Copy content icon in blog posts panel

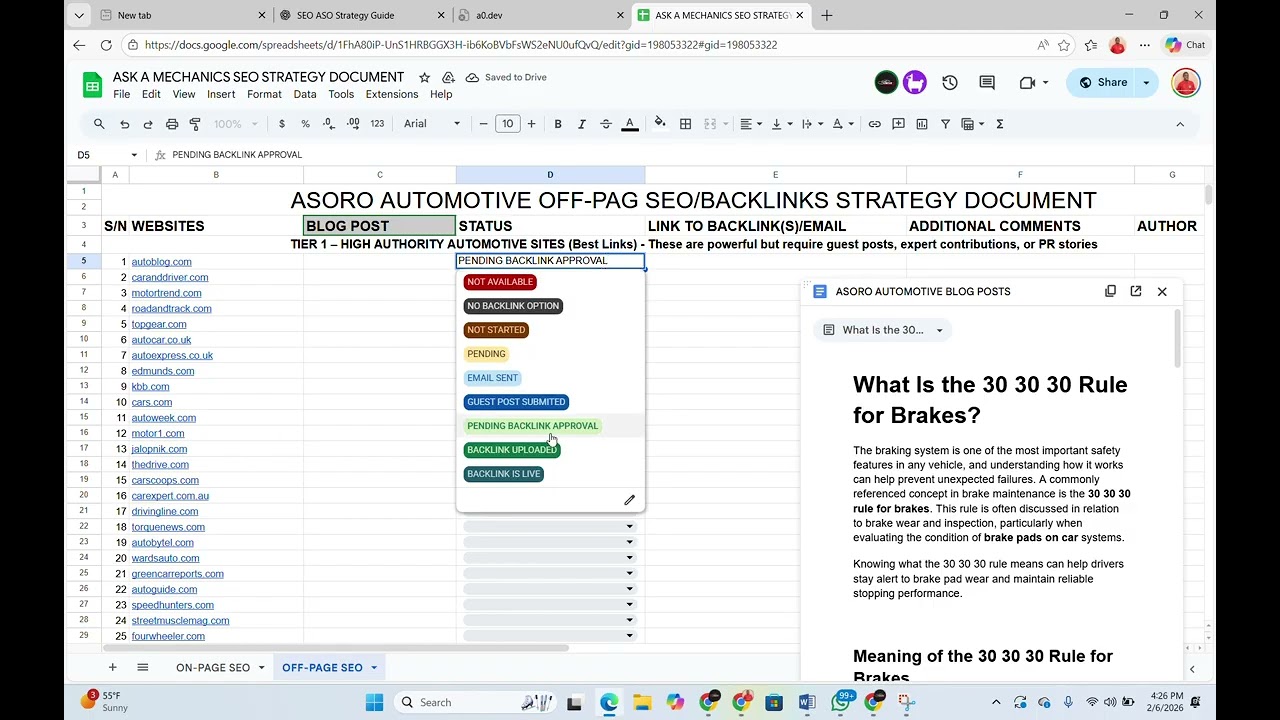tap(1110, 292)
